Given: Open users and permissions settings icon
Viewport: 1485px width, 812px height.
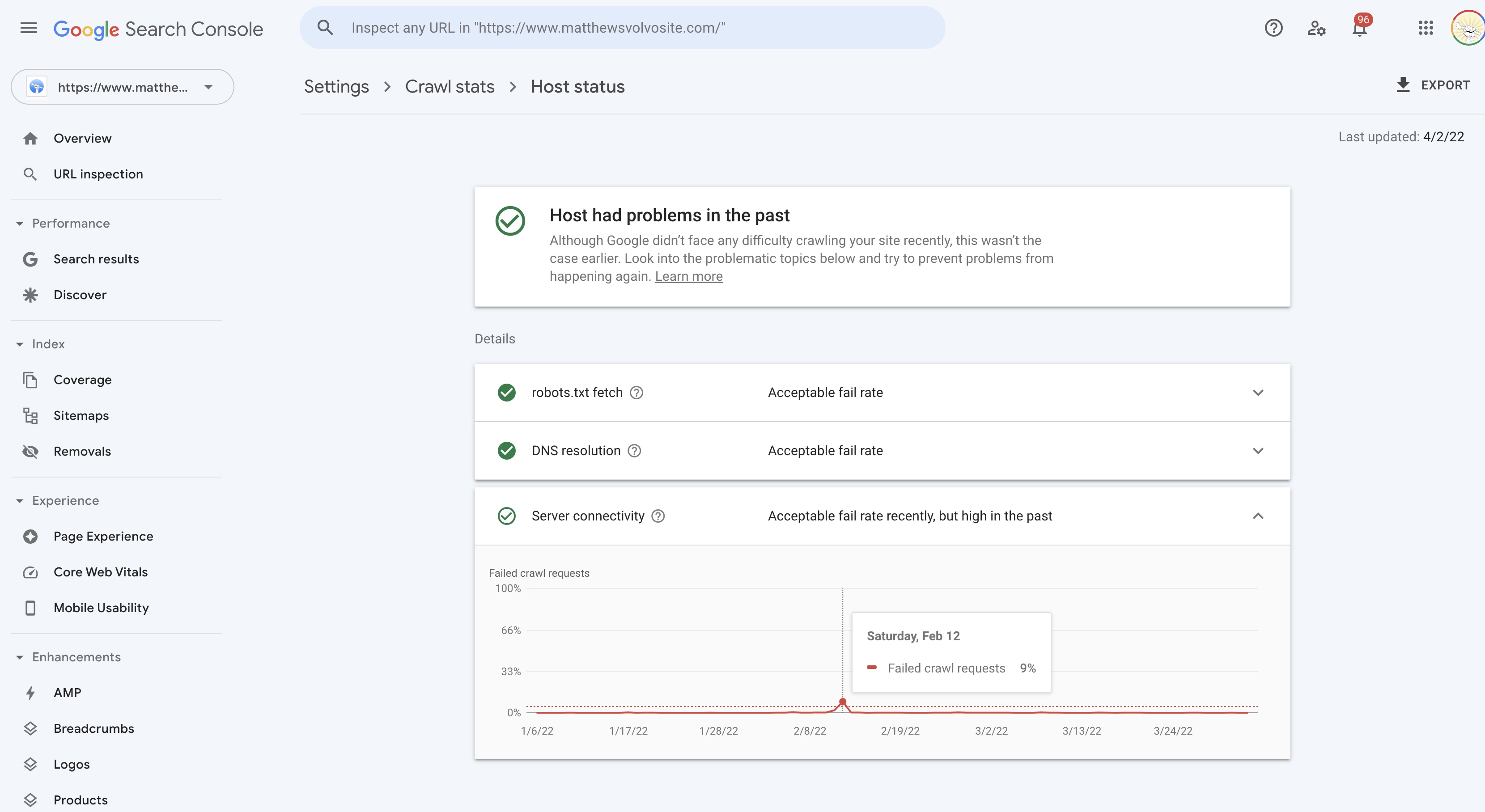Looking at the screenshot, I should [1316, 28].
